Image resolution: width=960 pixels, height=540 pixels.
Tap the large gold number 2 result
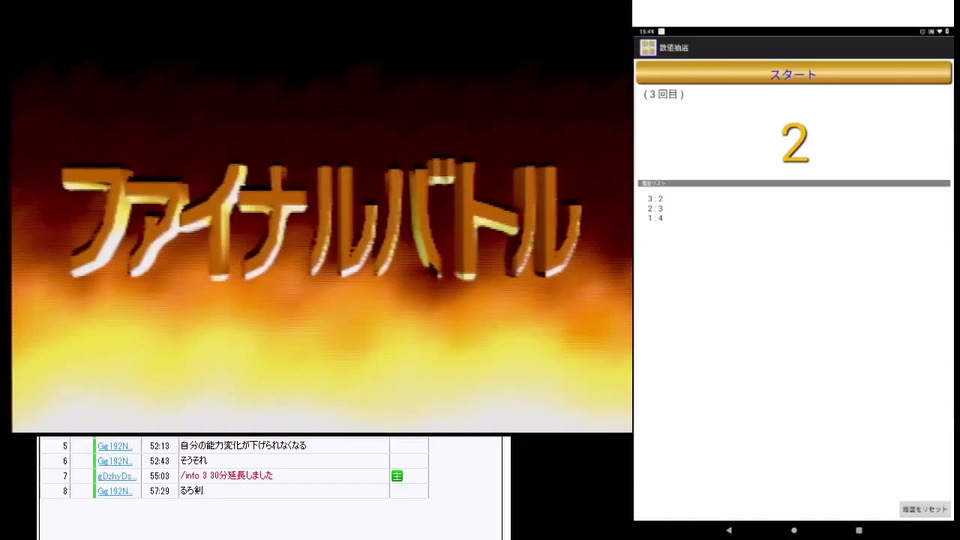point(795,143)
